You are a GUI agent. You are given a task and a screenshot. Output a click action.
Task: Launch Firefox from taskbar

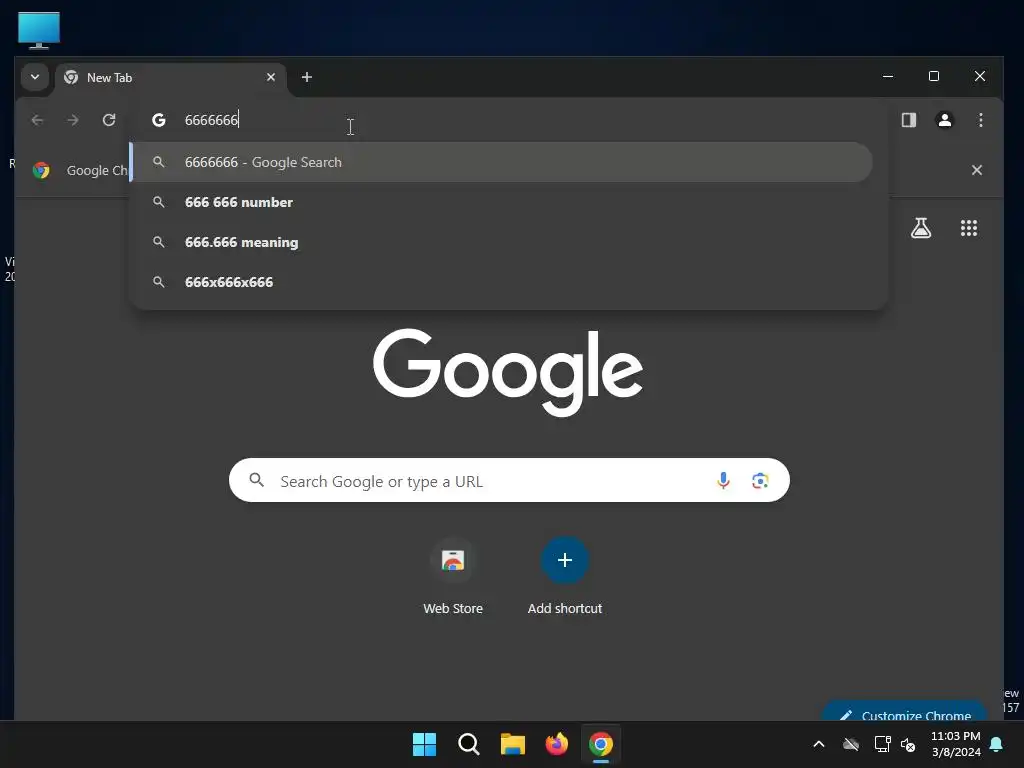coord(556,744)
